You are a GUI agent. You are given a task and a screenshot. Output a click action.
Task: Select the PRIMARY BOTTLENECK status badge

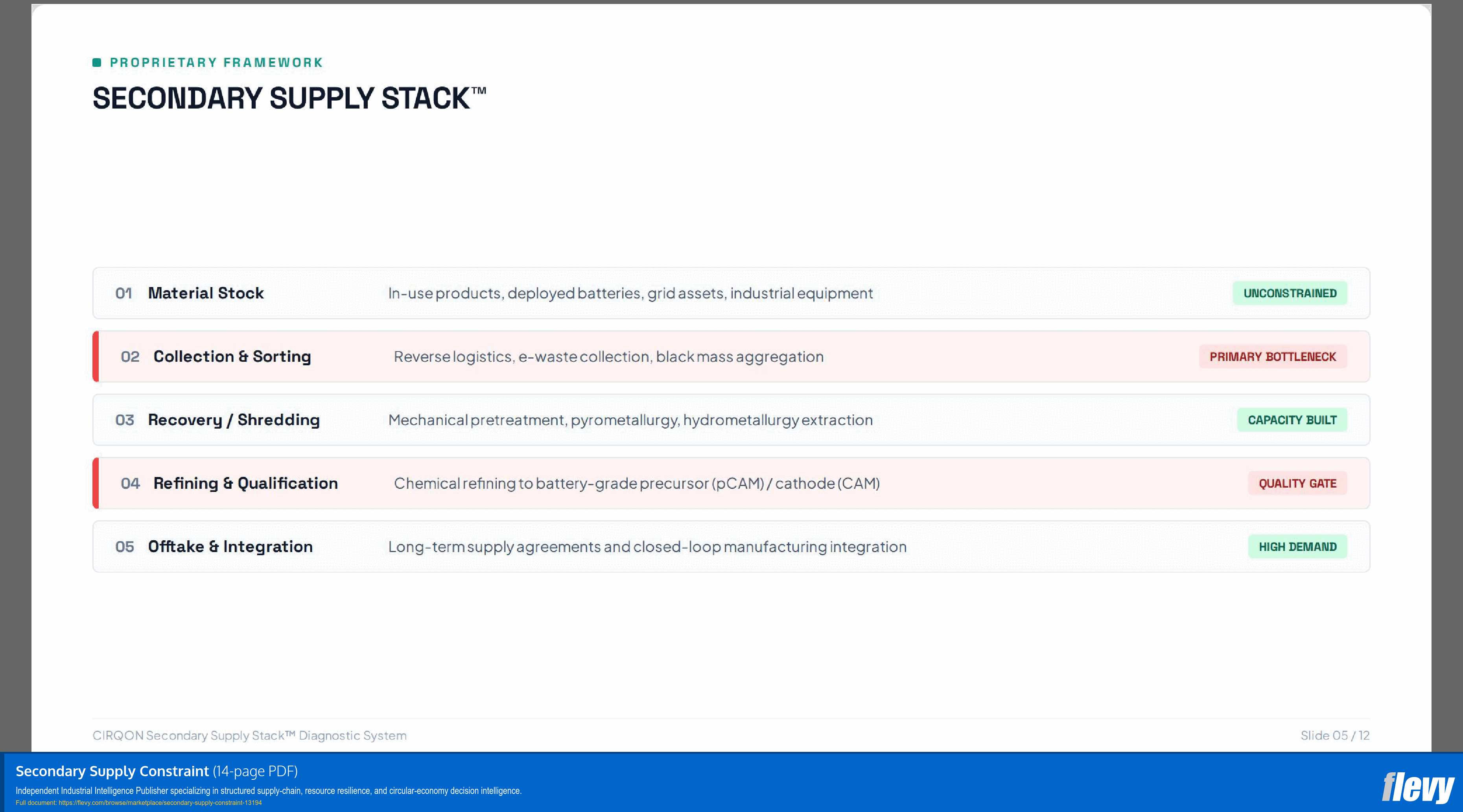[x=1273, y=357]
